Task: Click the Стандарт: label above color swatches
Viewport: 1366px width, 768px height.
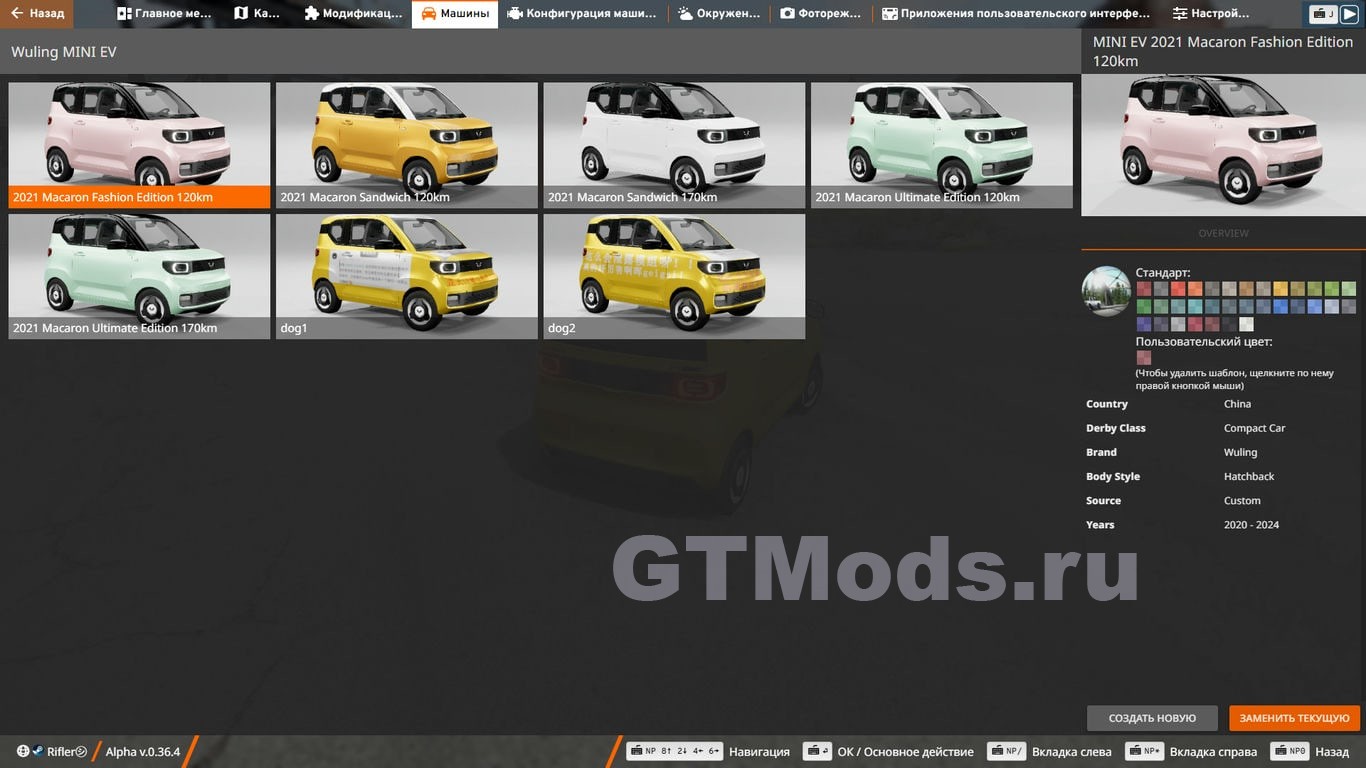Action: (1163, 272)
